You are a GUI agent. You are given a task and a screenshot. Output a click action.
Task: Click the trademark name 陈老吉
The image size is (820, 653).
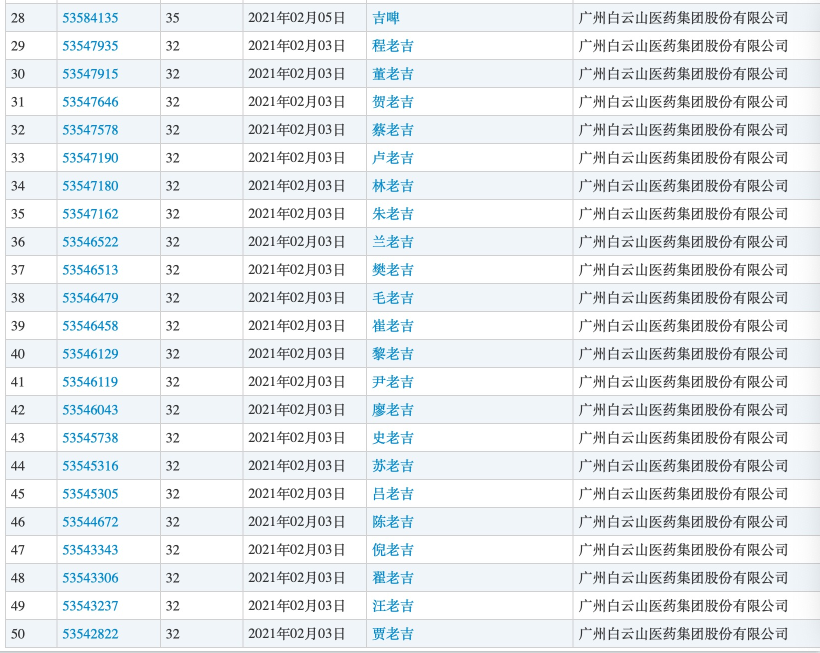[393, 522]
